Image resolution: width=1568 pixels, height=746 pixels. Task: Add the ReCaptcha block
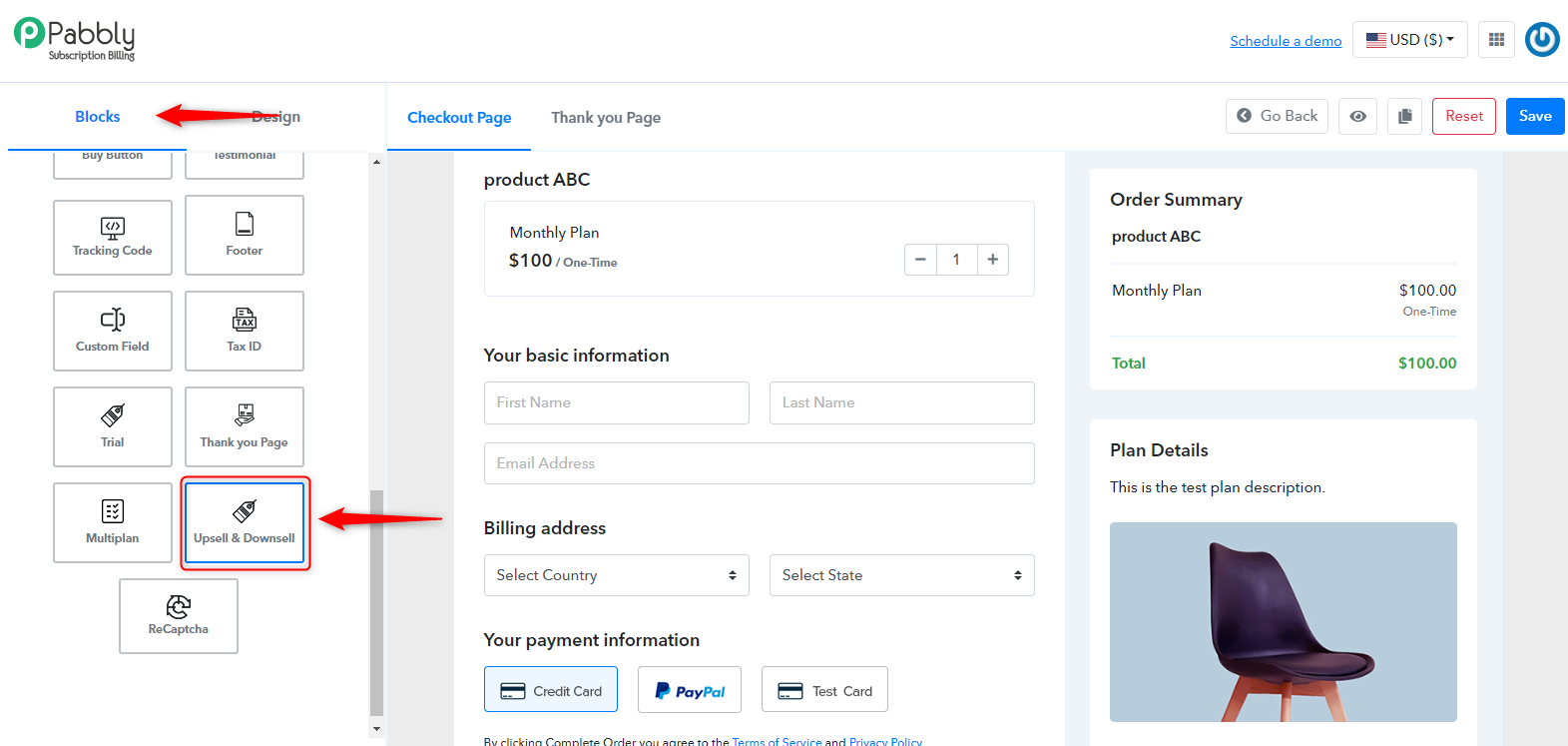(179, 616)
